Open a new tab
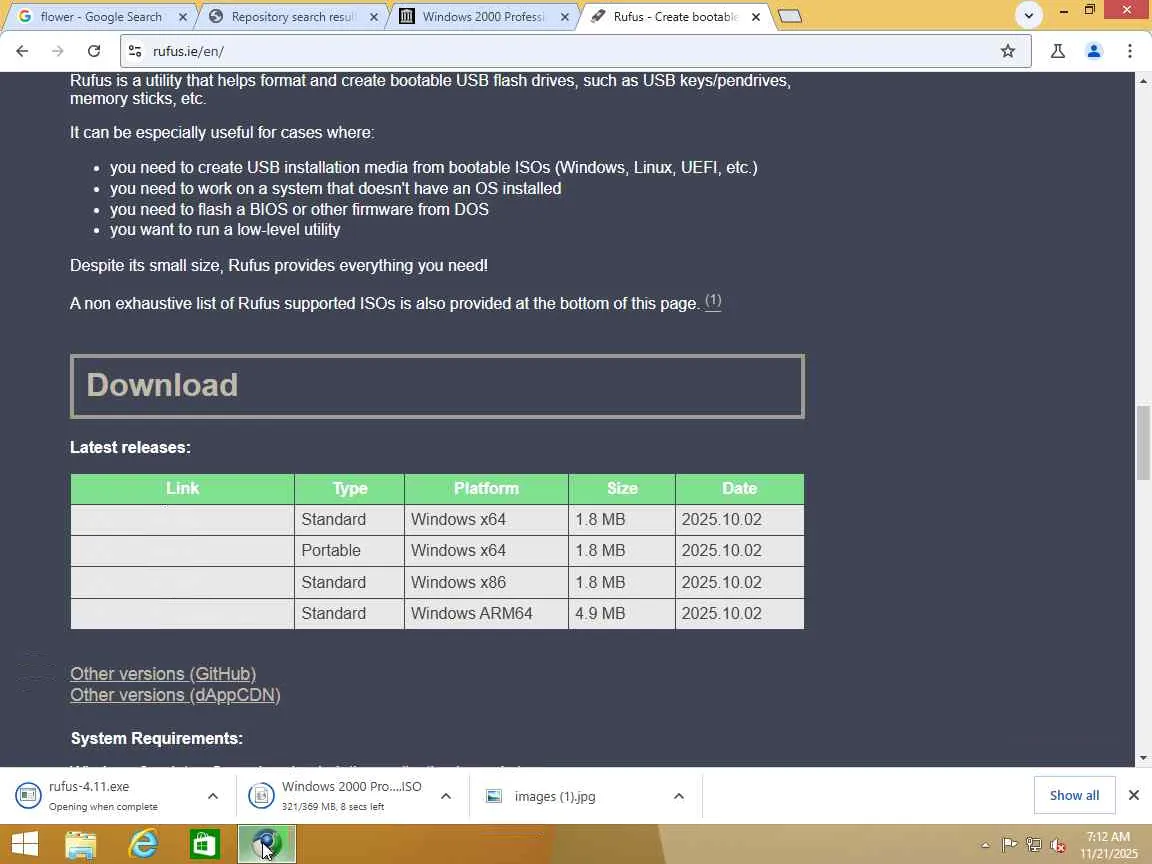This screenshot has width=1152, height=864. pyautogui.click(x=789, y=16)
